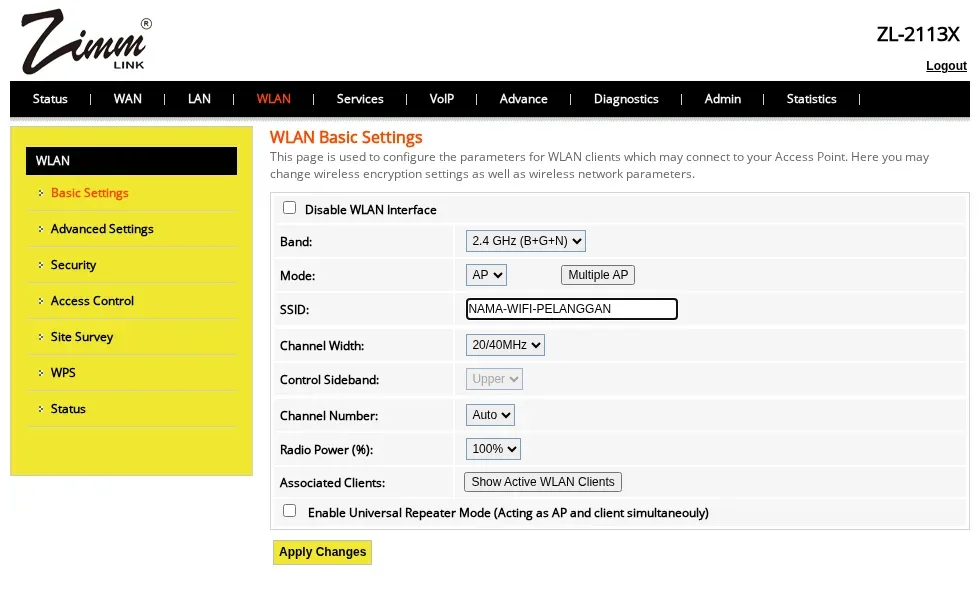Open WPS page in sidebar
This screenshot has width=980, height=596.
tap(63, 373)
